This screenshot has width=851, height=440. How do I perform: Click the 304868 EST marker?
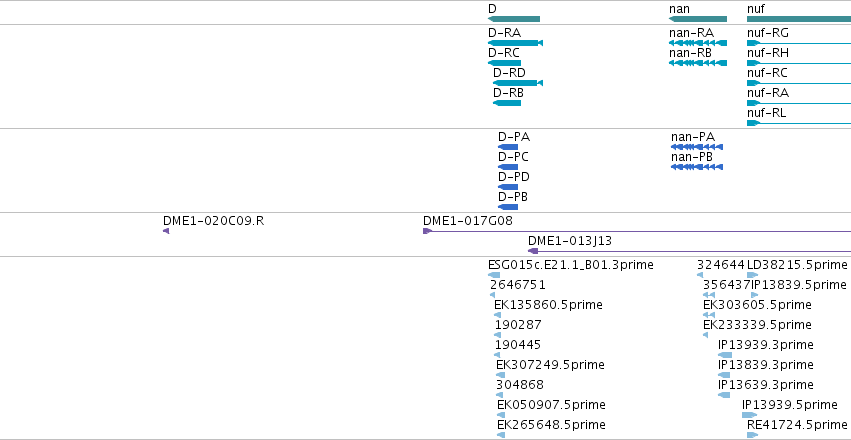click(x=499, y=396)
